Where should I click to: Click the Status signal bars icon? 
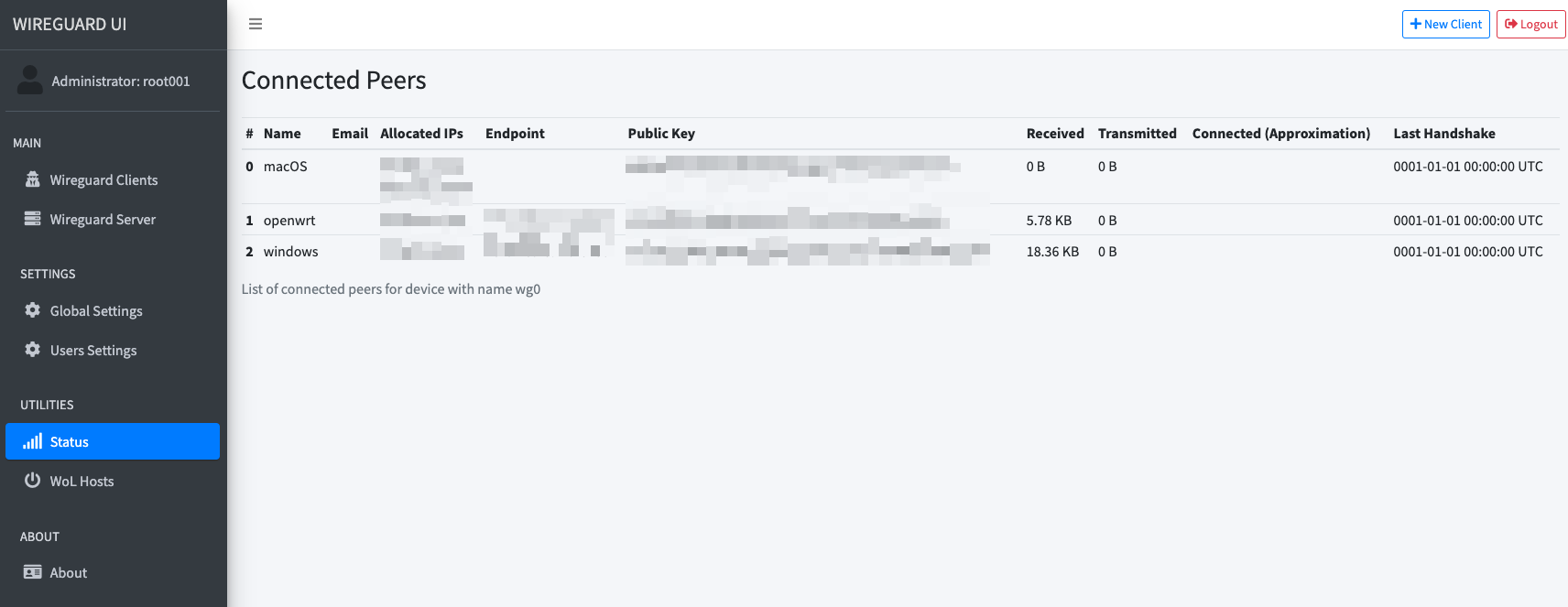[33, 441]
